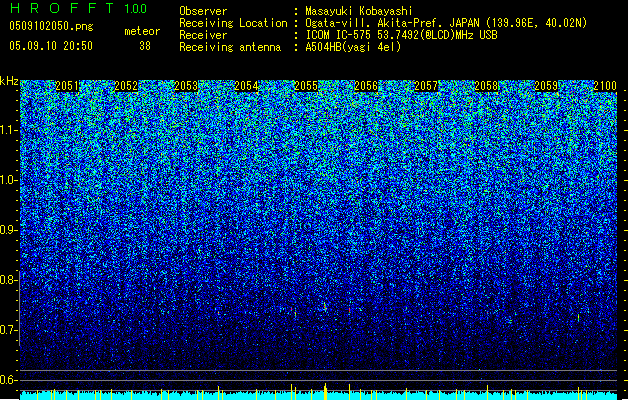The image size is (629, 400).
Task: Click the Observer field label
Action: (203, 11)
